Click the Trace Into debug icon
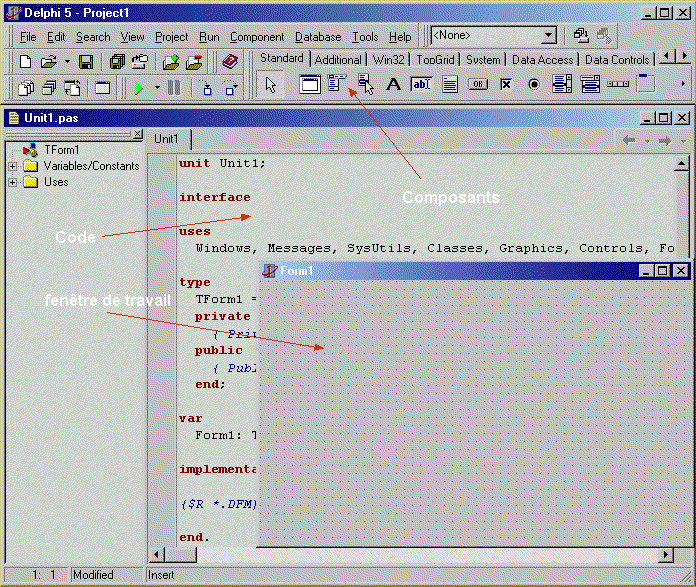 tap(206, 88)
